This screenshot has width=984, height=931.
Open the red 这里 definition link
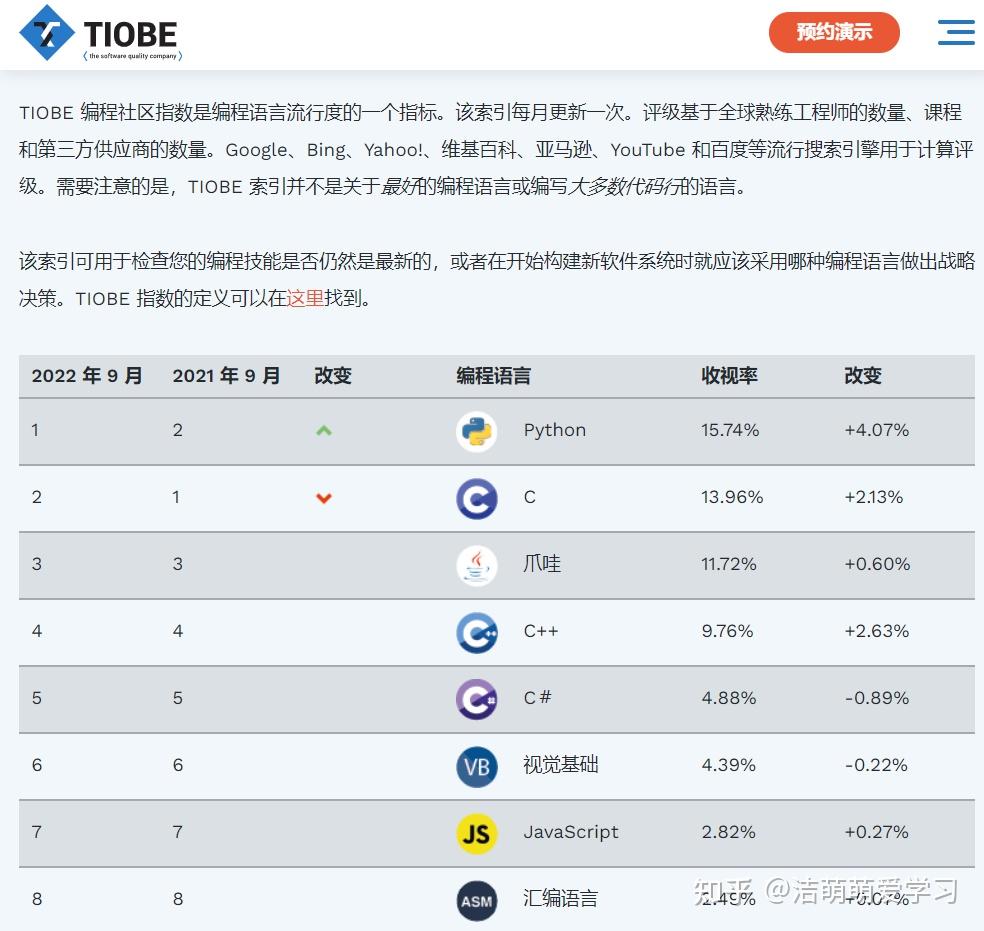[305, 298]
